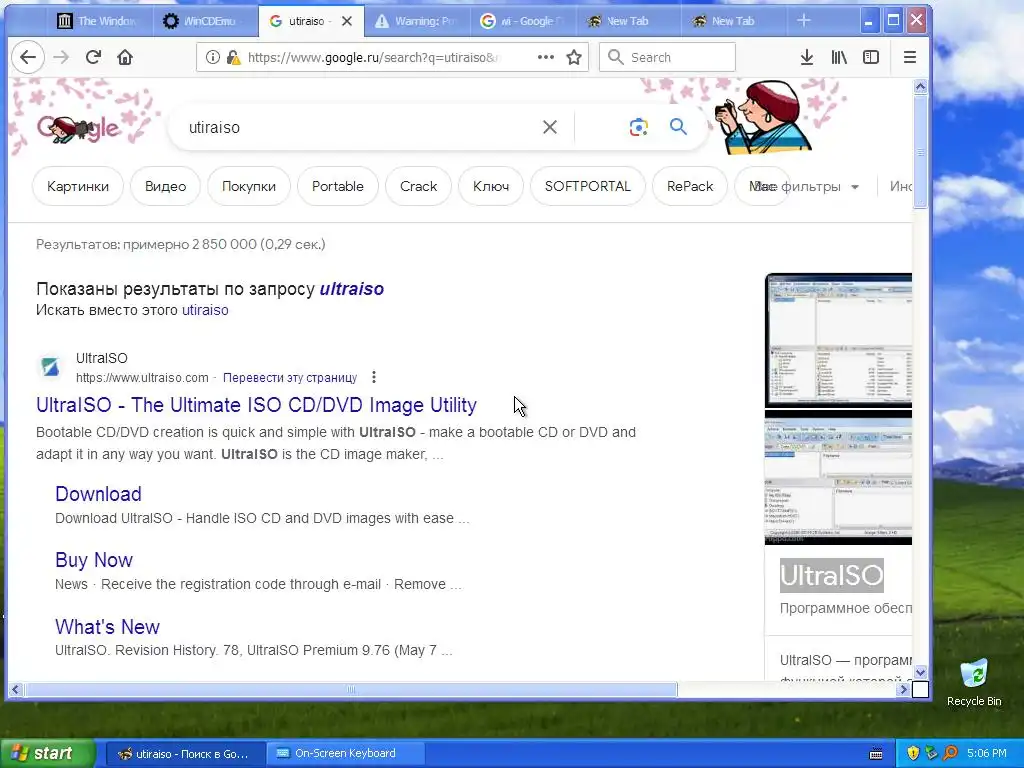Select On-Screen Keyboard taskbar button
Screen dimensions: 1024x768
point(345,754)
